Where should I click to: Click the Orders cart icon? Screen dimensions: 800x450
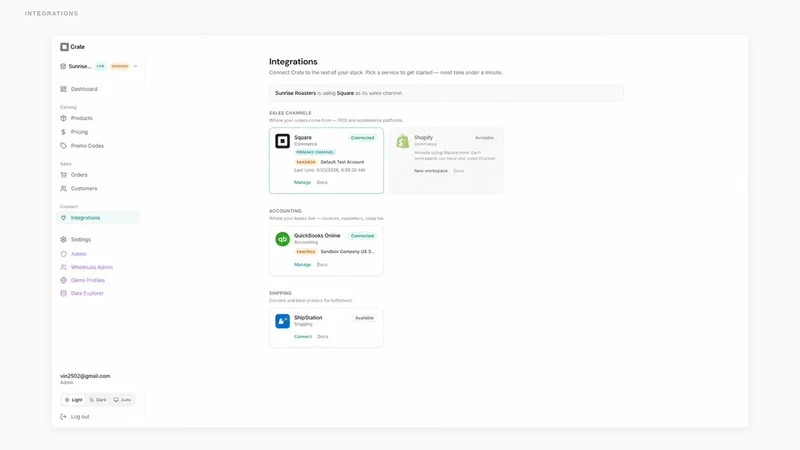63,174
